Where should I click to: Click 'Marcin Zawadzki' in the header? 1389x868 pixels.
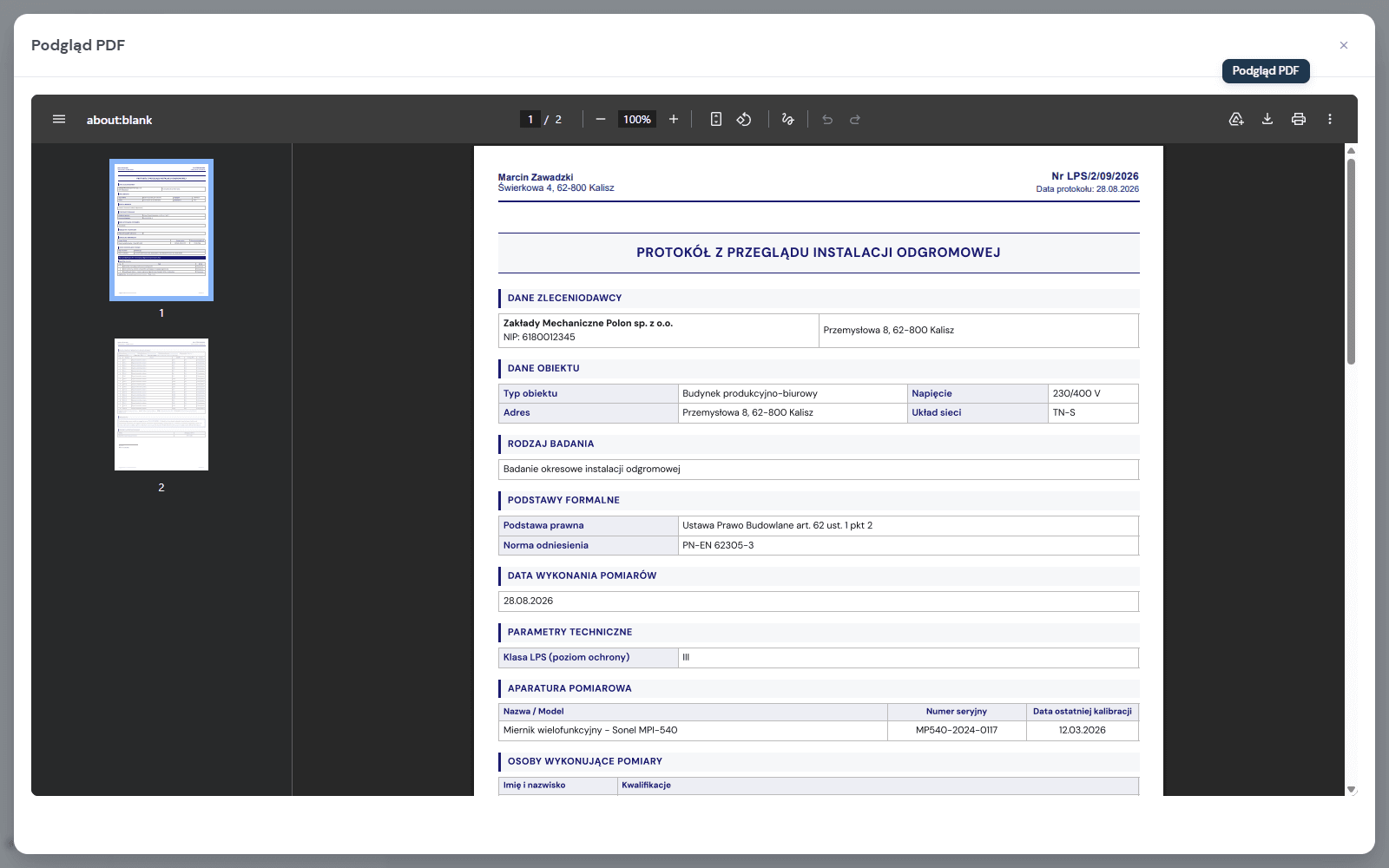point(536,177)
